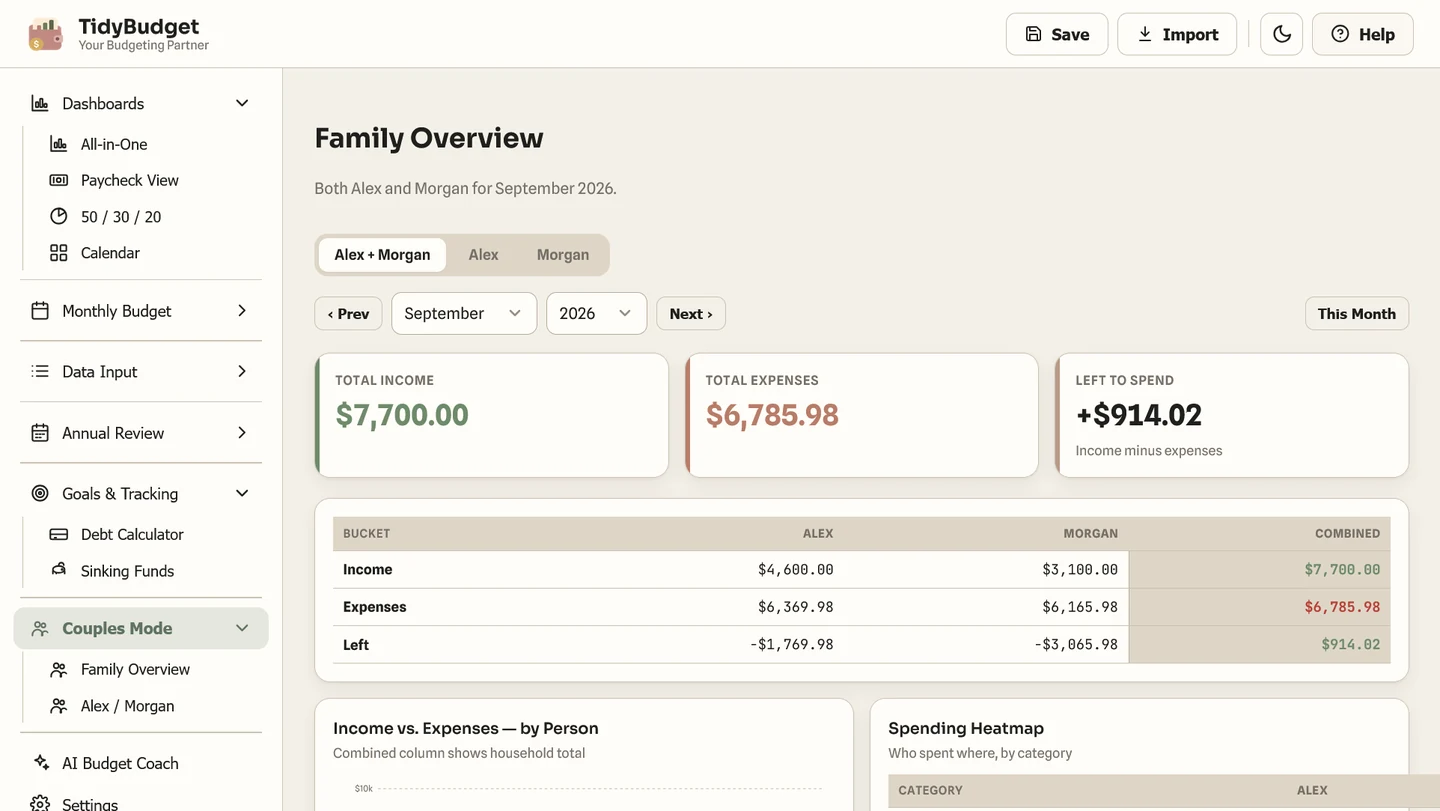Click Morgan's Left value -$3,065.98
The width and height of the screenshot is (1440, 811).
(1076, 645)
